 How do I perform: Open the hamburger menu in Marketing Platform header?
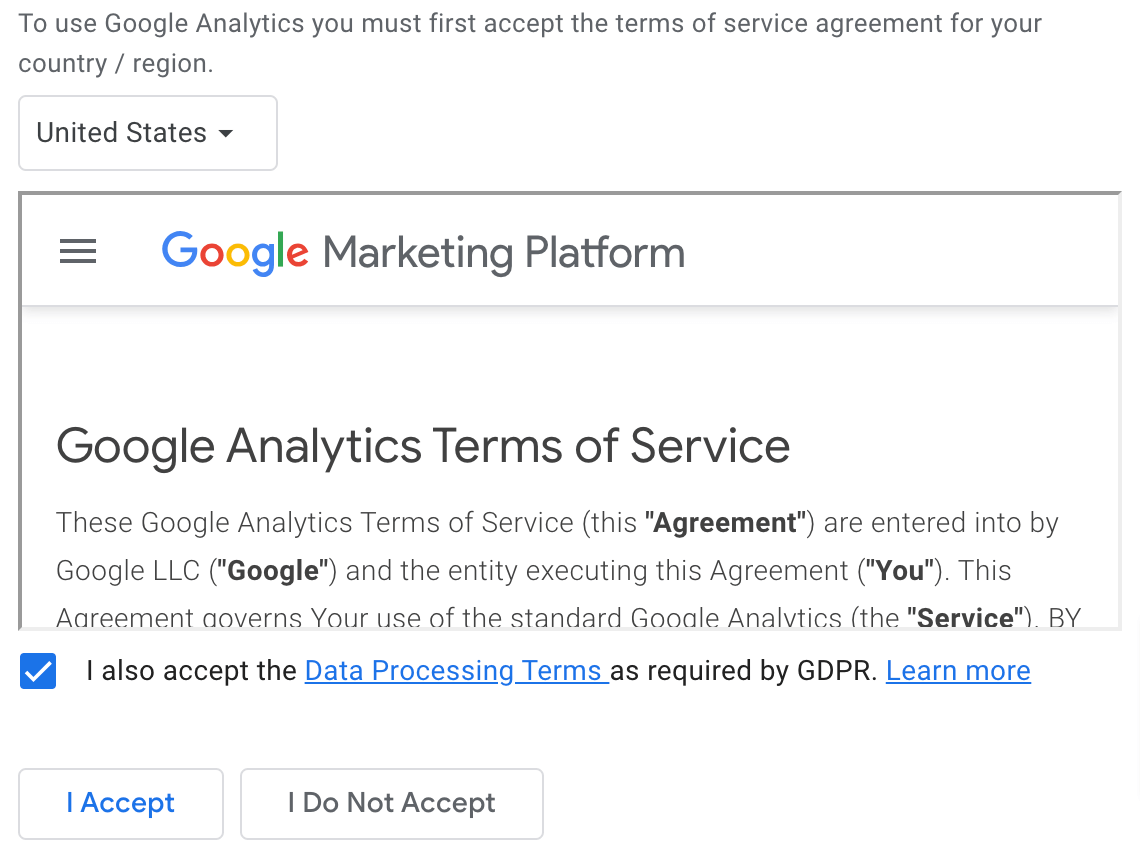coord(78,251)
